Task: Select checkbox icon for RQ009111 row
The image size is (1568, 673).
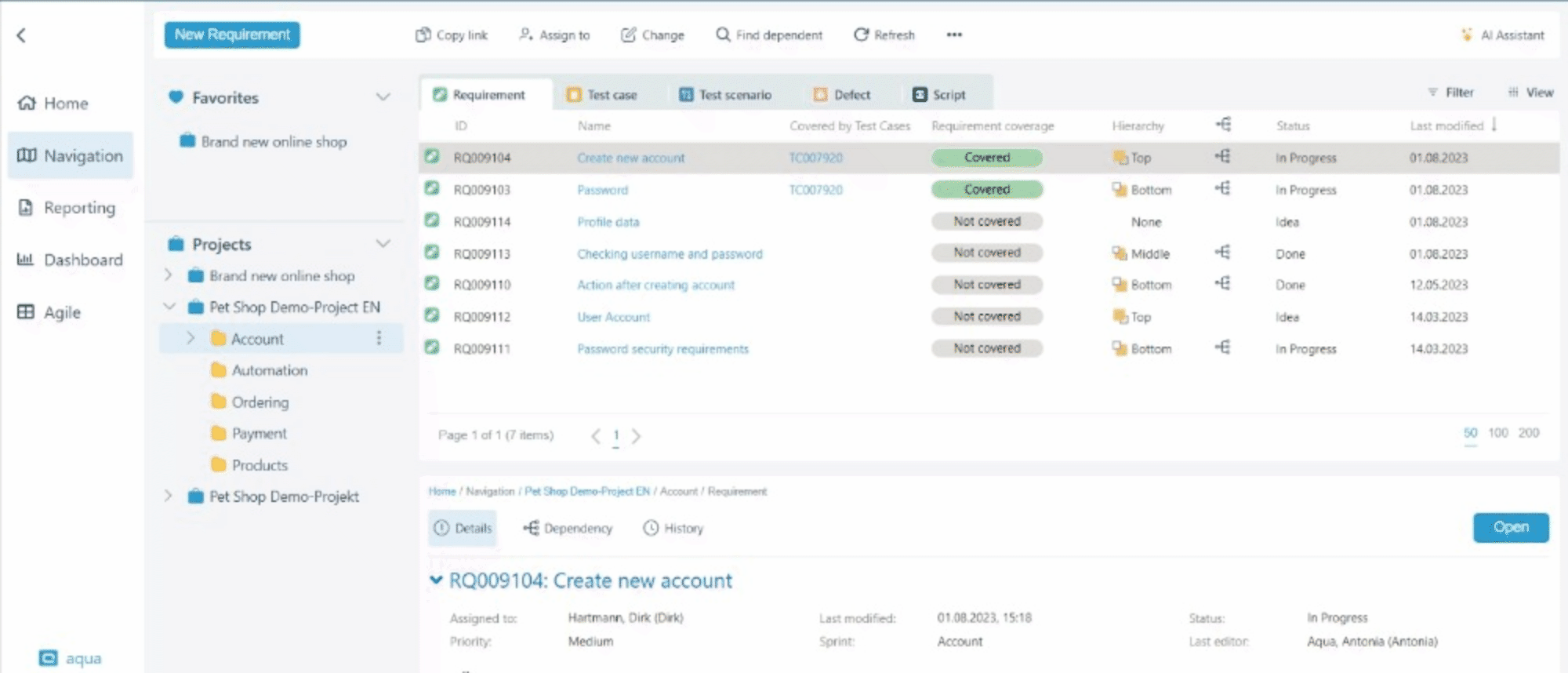Action: 432,347
